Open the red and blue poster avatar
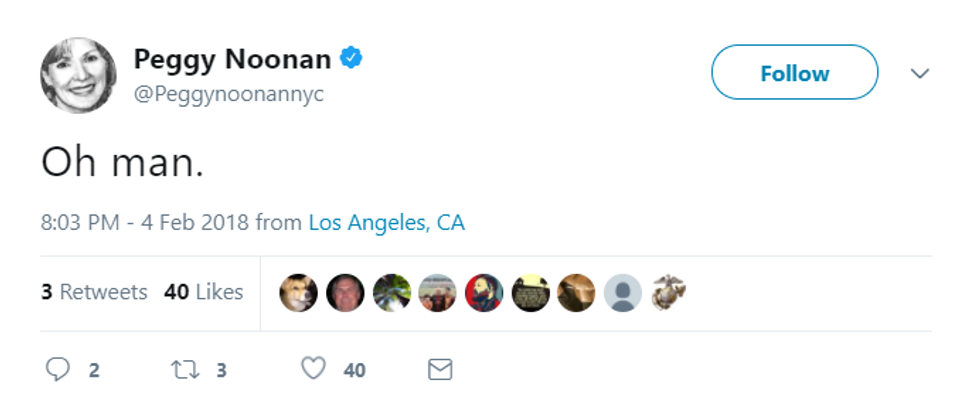The height and width of the screenshot is (399, 980). coord(484,293)
